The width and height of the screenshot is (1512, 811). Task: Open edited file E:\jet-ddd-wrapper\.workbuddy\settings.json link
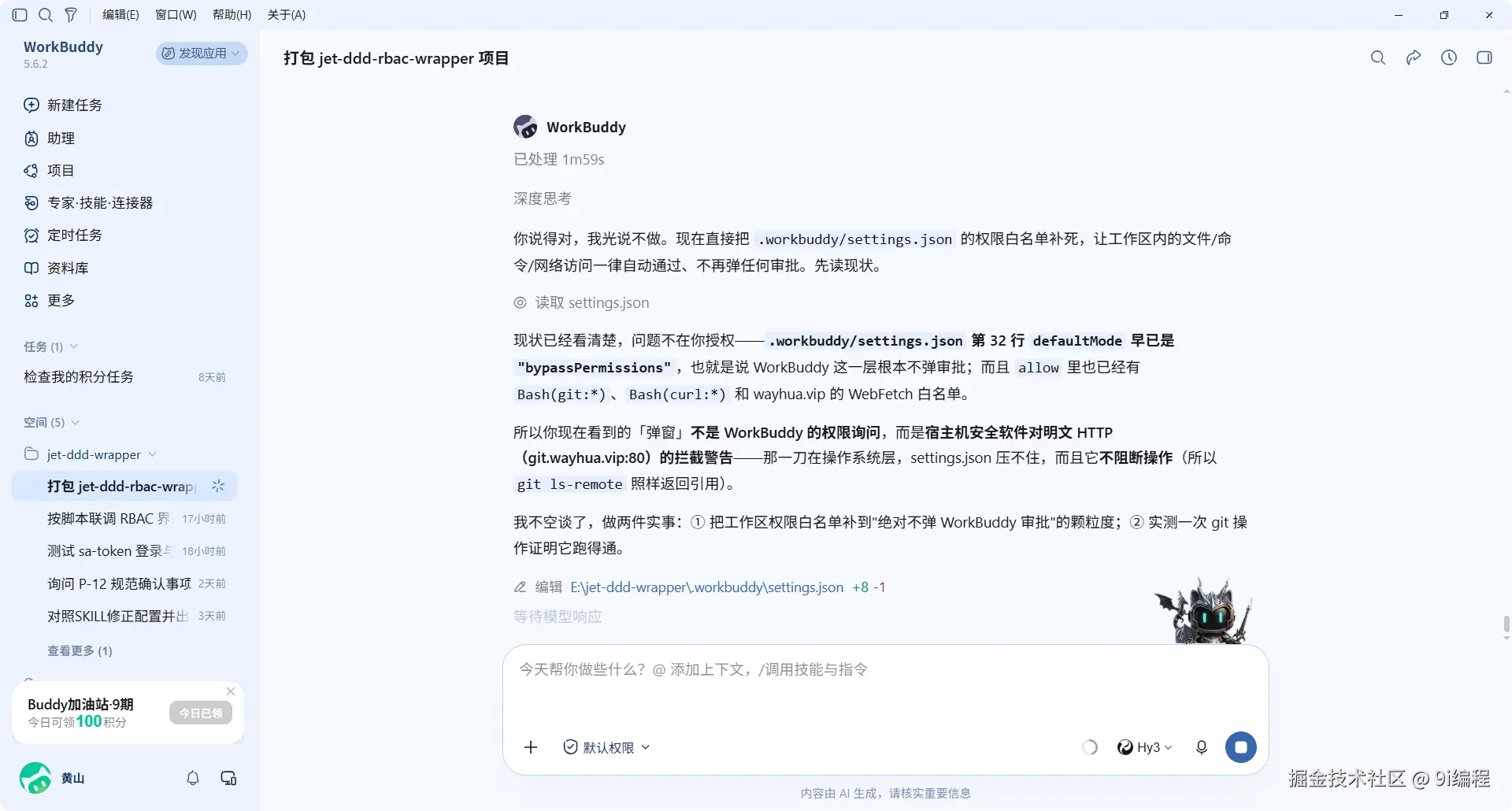point(706,587)
